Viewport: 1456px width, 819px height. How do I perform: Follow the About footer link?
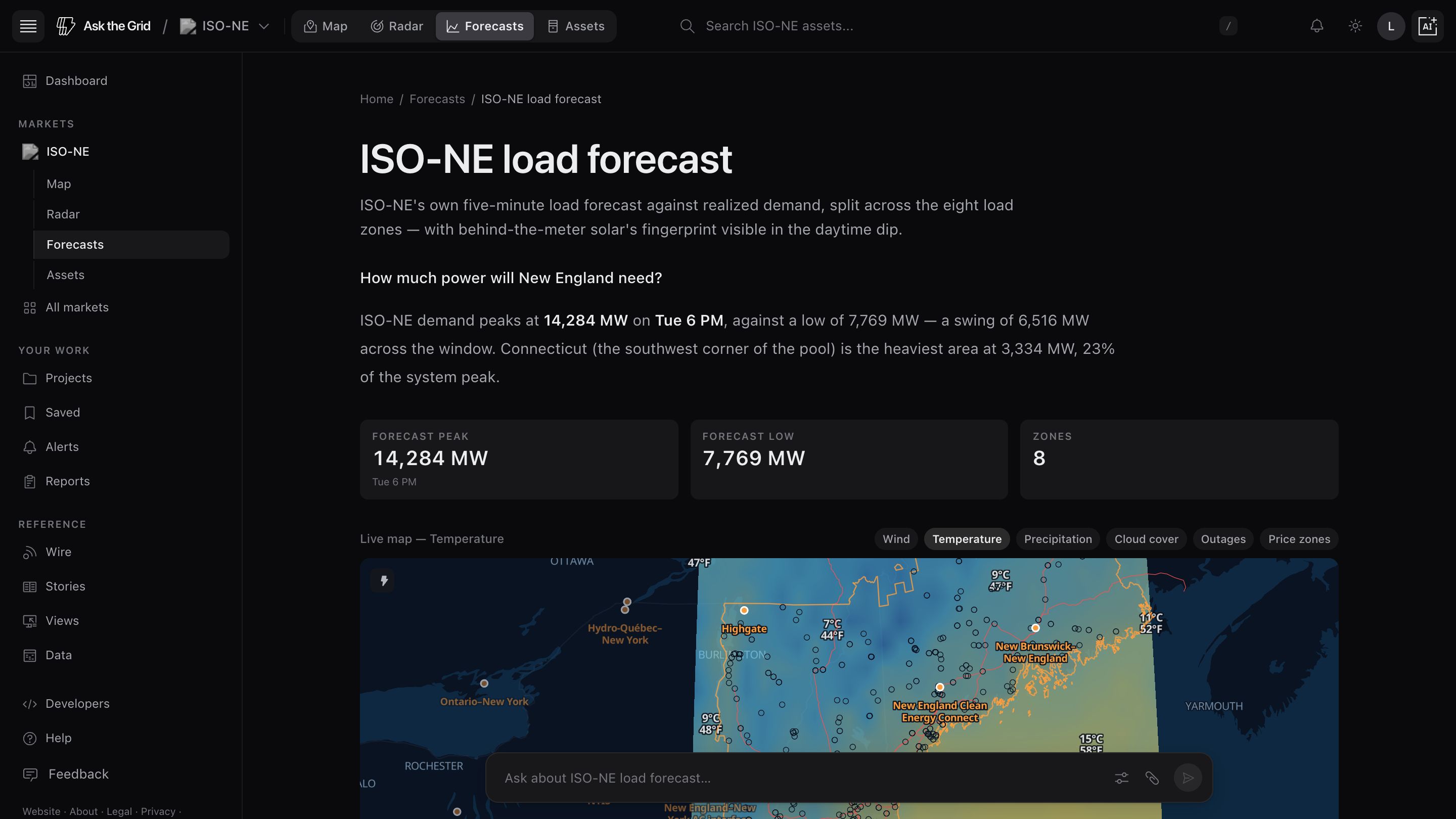coord(83,811)
